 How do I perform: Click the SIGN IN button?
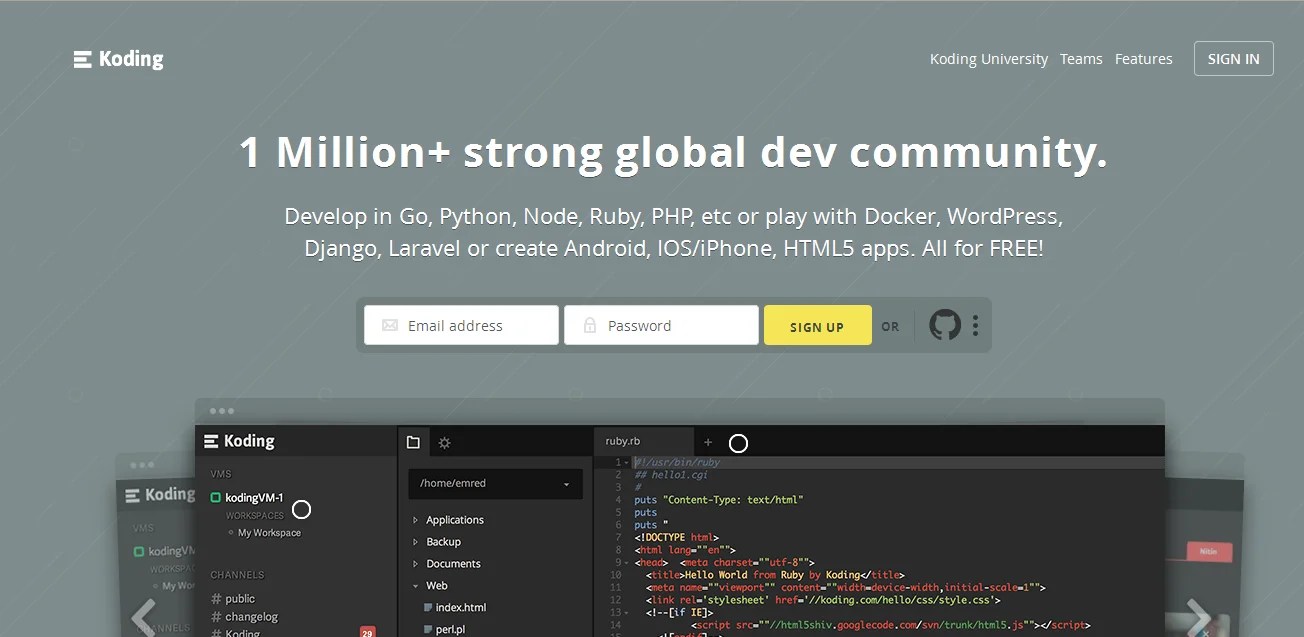(1233, 58)
